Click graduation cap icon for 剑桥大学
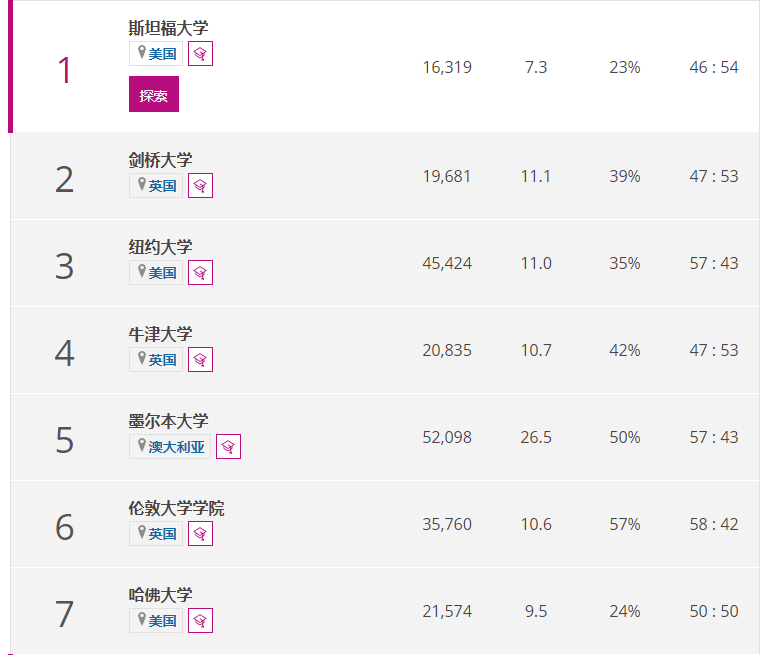This screenshot has height=655, width=762. pyautogui.click(x=200, y=186)
